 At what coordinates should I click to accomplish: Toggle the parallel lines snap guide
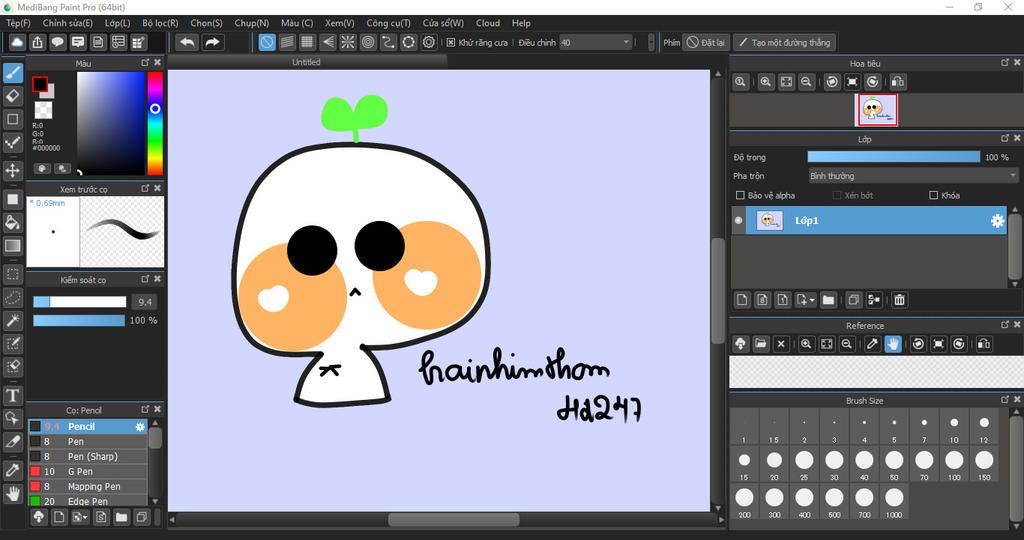click(x=287, y=42)
